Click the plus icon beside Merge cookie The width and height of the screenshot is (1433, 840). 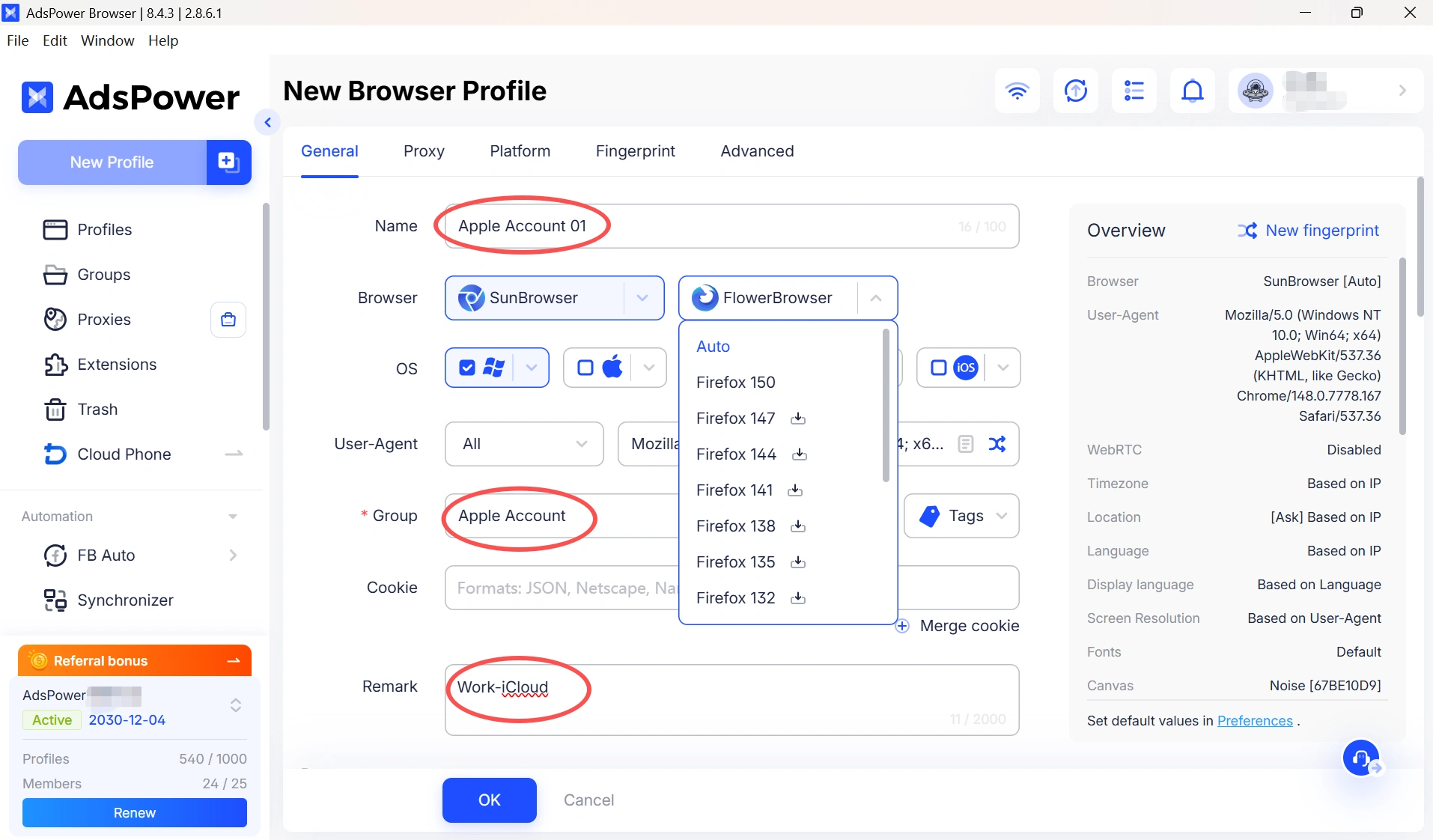coord(902,626)
